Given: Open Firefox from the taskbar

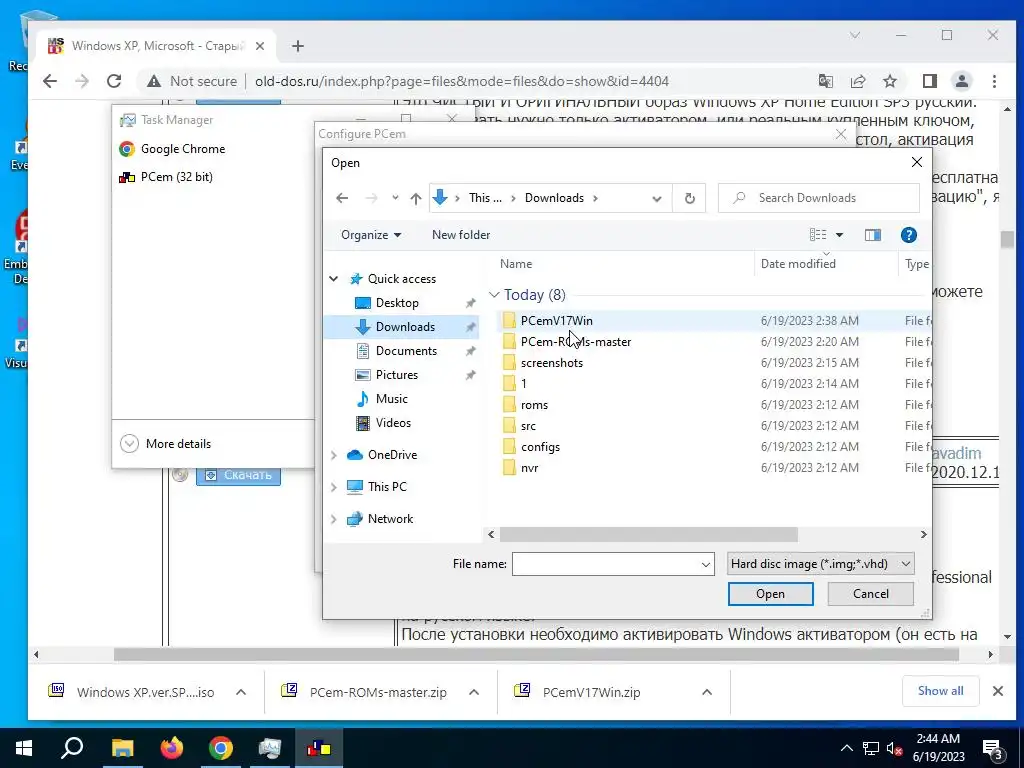Looking at the screenshot, I should pos(172,748).
